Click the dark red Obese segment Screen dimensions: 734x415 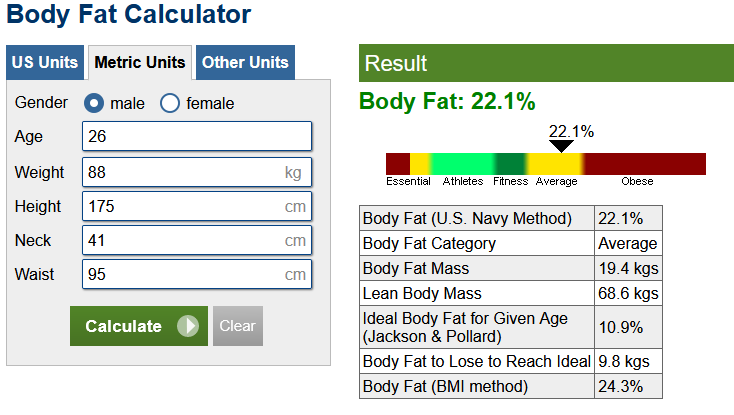tap(645, 164)
